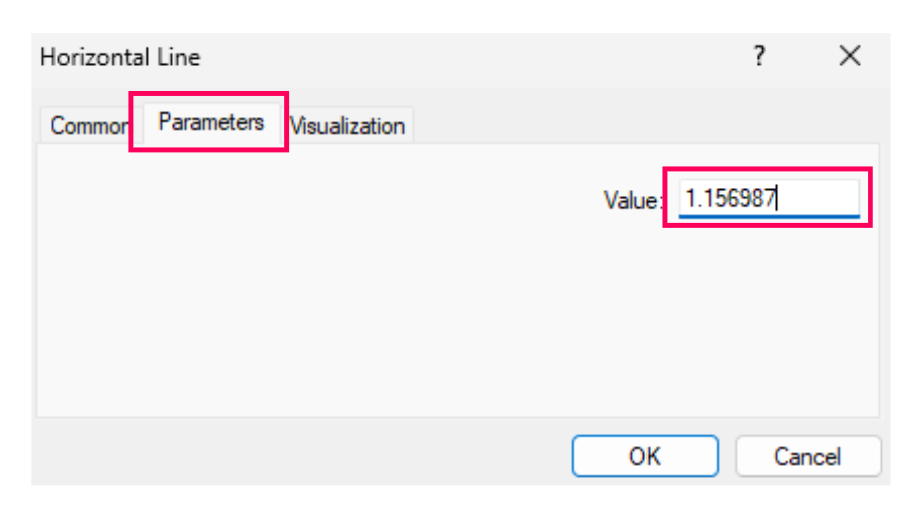Click the Value label text
Image resolution: width=920 pixels, height=528 pixels.
coord(632,200)
